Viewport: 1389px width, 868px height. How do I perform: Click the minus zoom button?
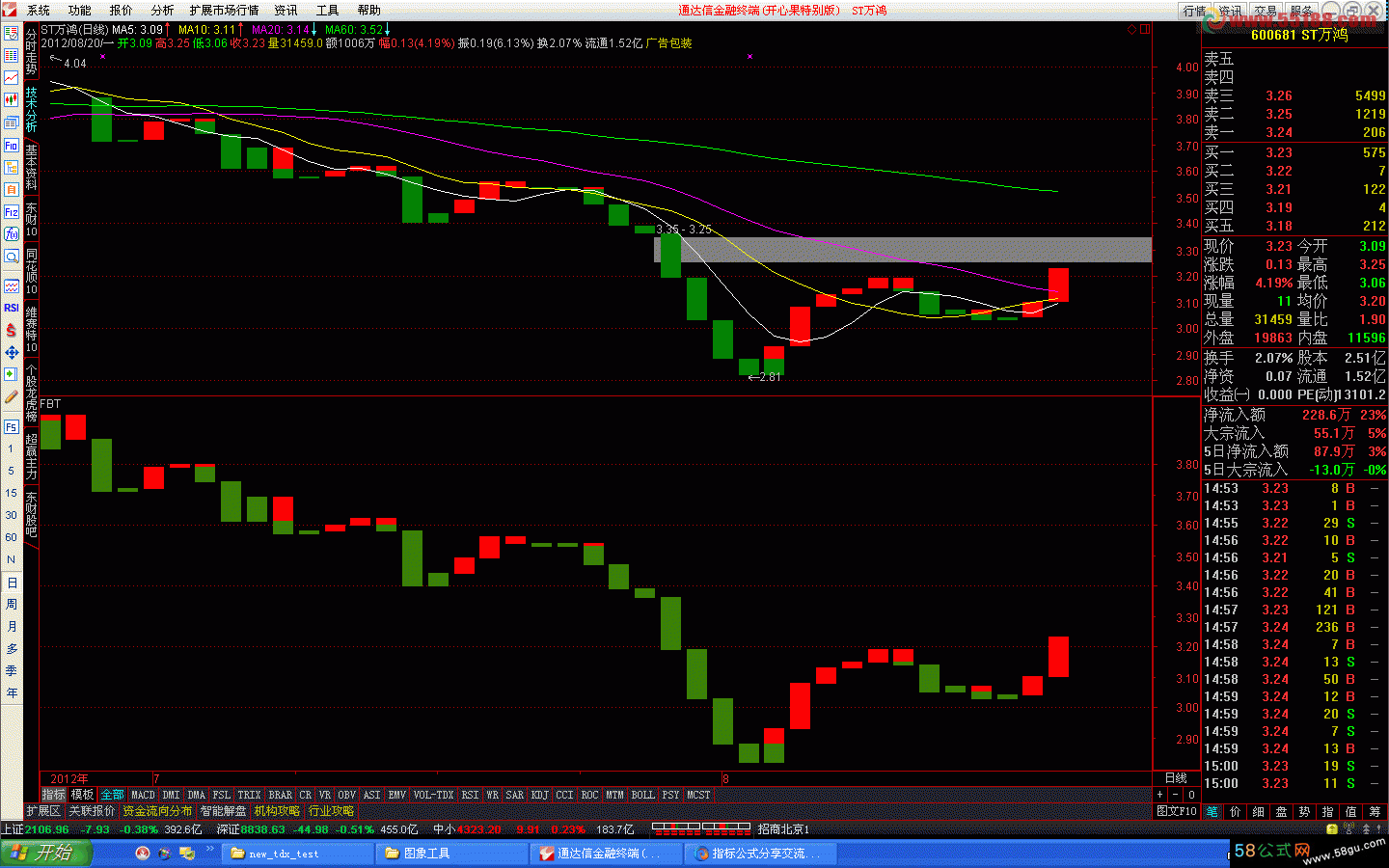1176,795
